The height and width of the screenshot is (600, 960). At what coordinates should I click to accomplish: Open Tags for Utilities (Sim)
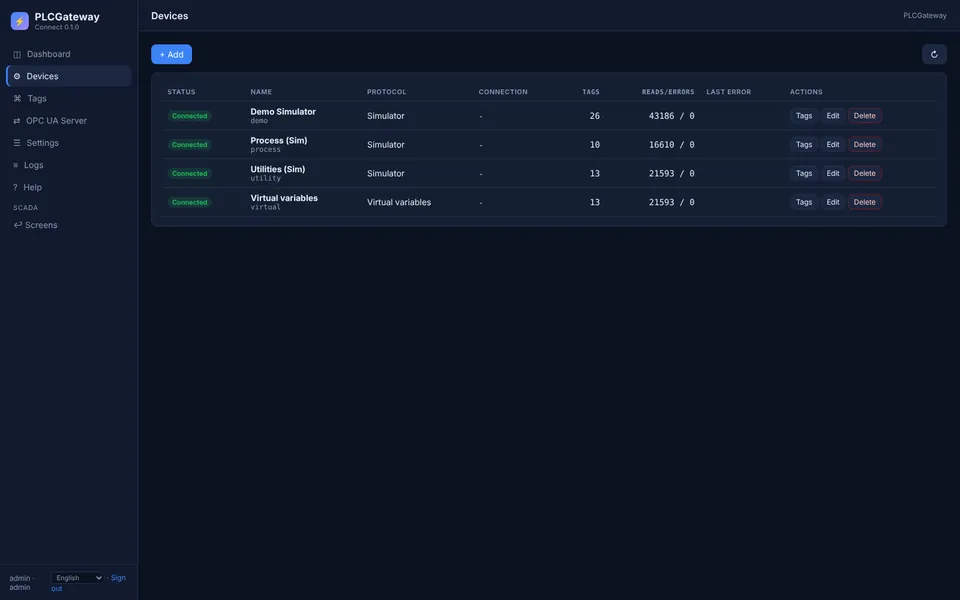point(804,173)
